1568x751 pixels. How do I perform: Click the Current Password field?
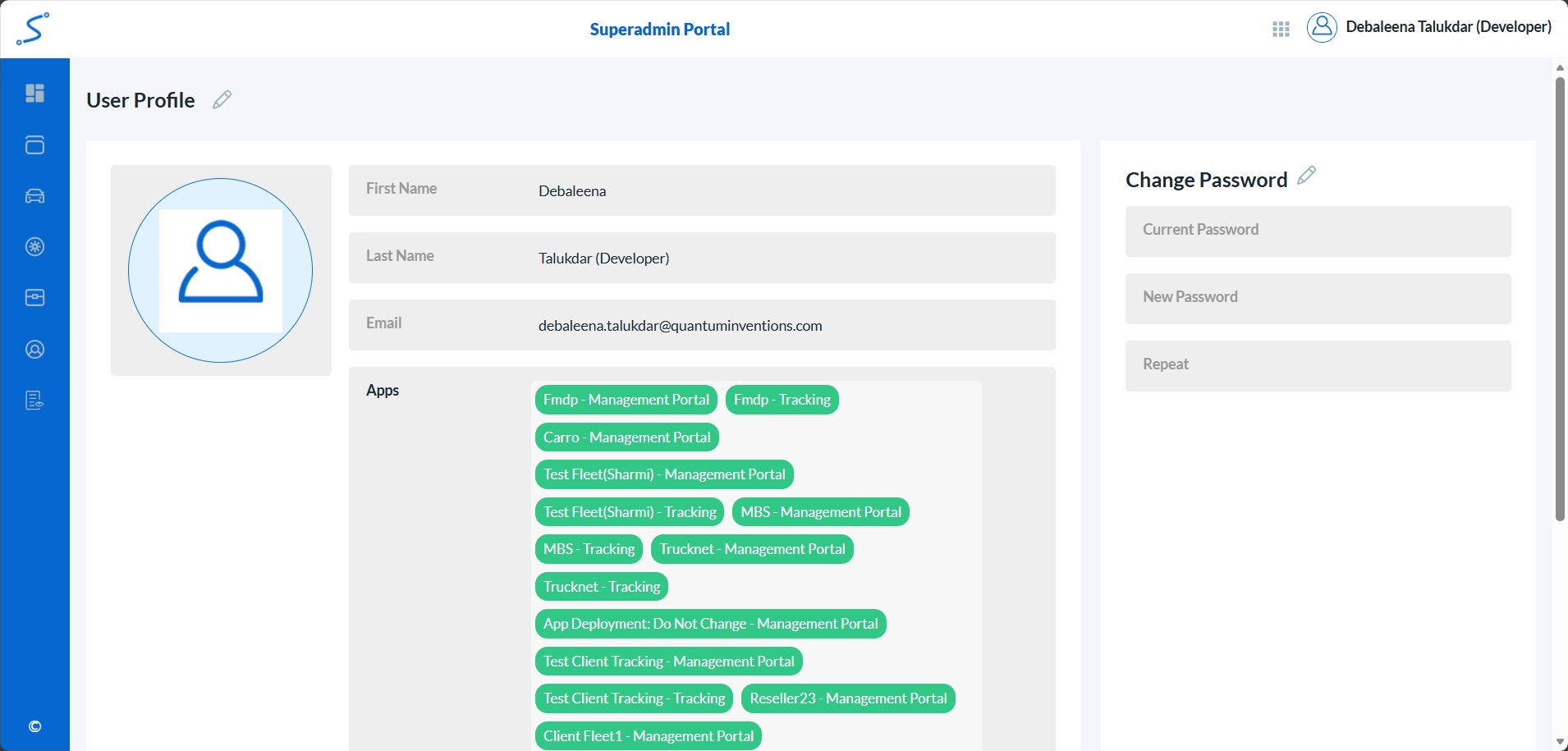(1318, 231)
